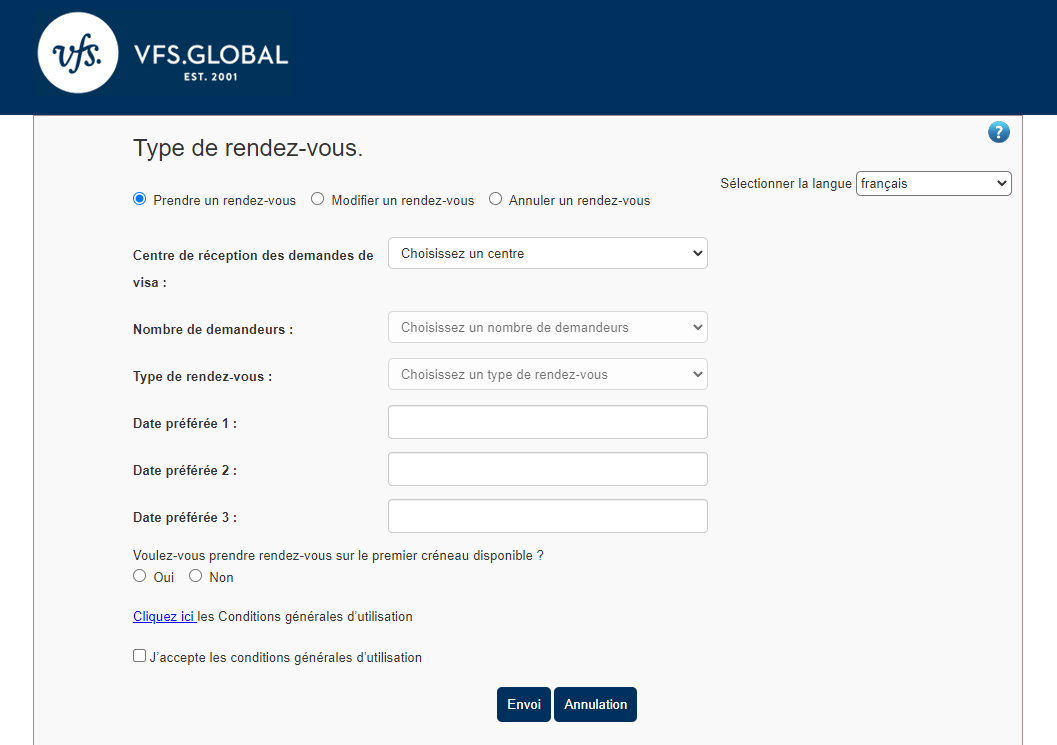Open the language selector showing français
The height and width of the screenshot is (745, 1057).
coord(933,184)
